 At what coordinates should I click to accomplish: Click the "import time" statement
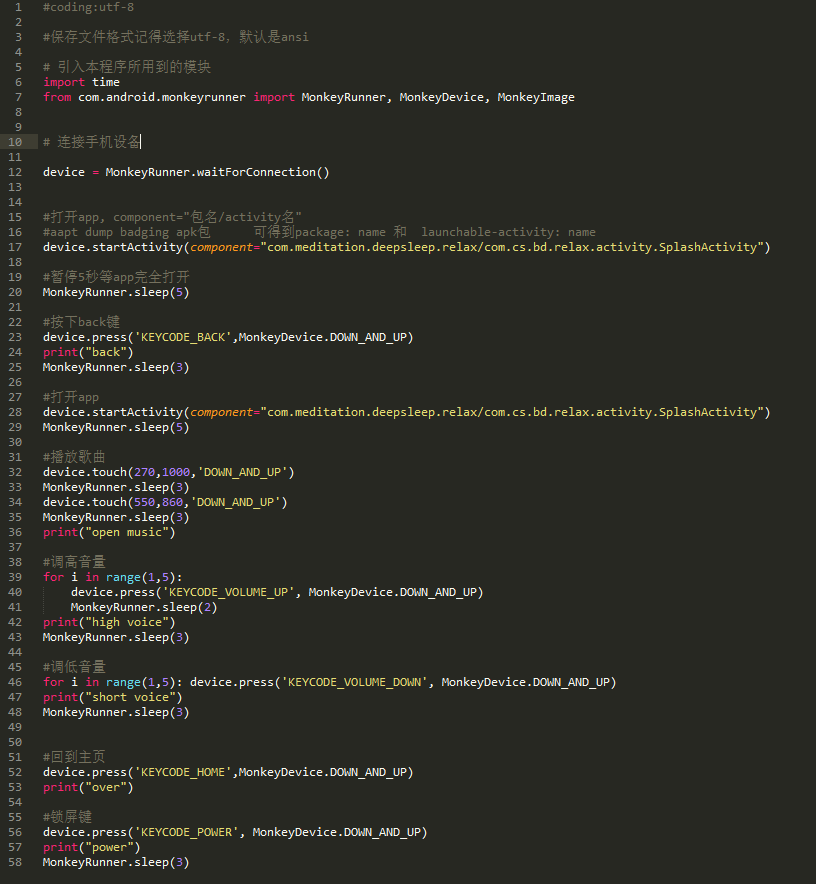tap(81, 82)
